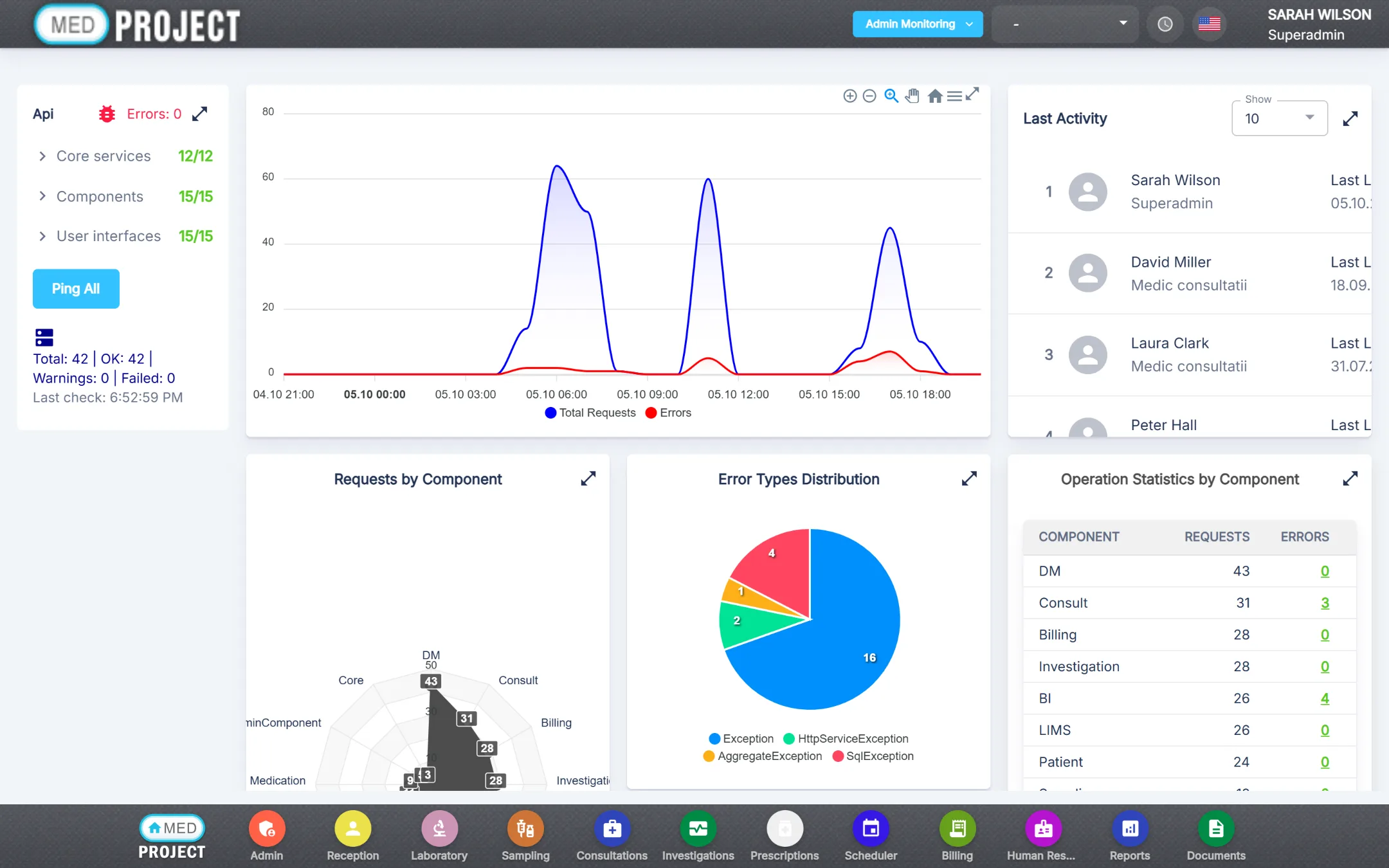Select David Miller row in Last Activity

[1189, 273]
